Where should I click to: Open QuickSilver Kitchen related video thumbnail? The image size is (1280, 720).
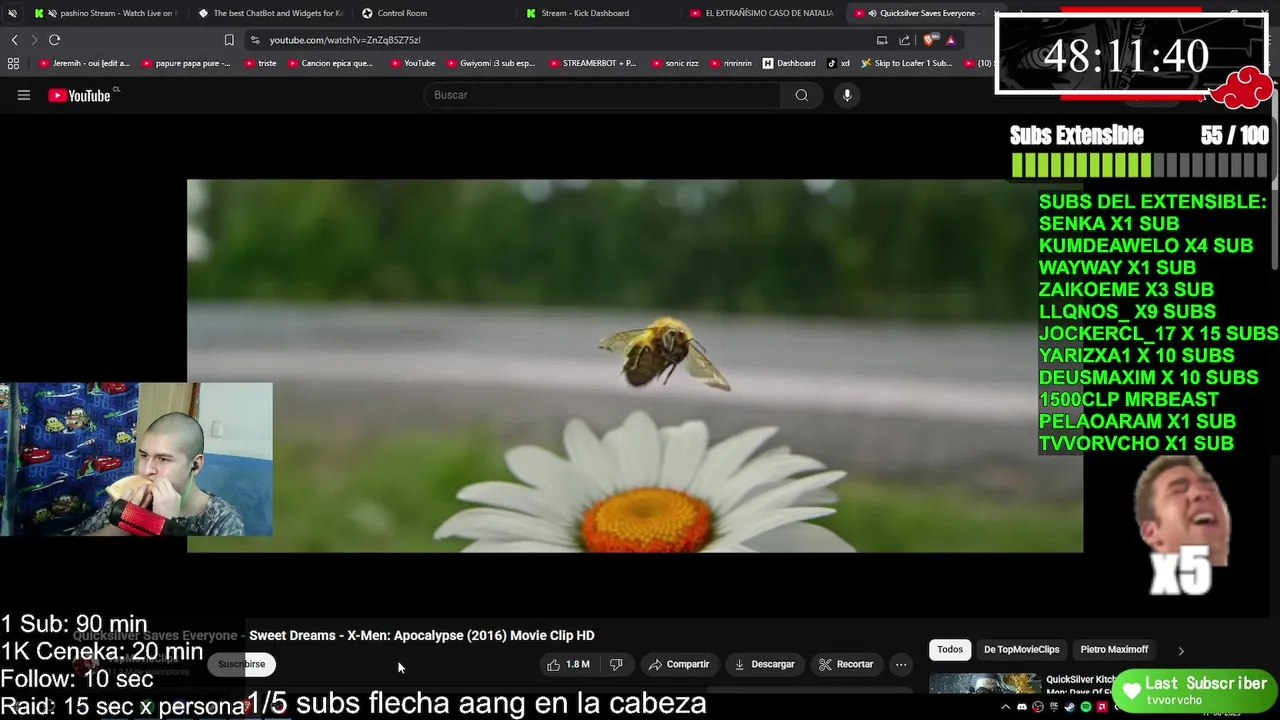pyautogui.click(x=984, y=684)
